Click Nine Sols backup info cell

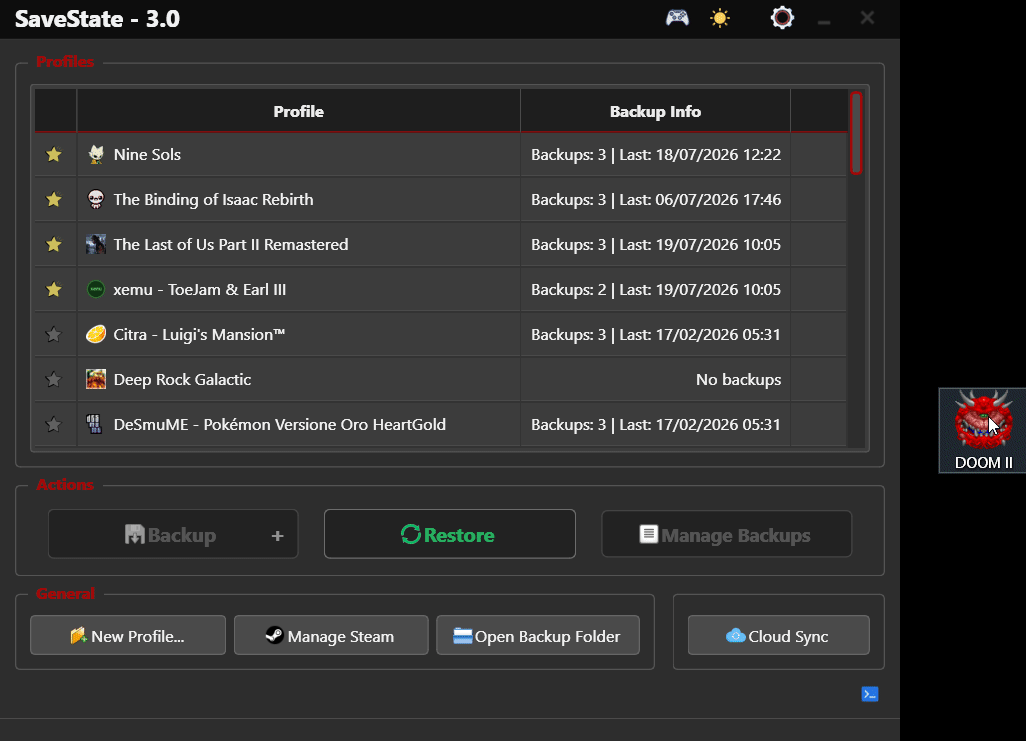[x=656, y=154]
